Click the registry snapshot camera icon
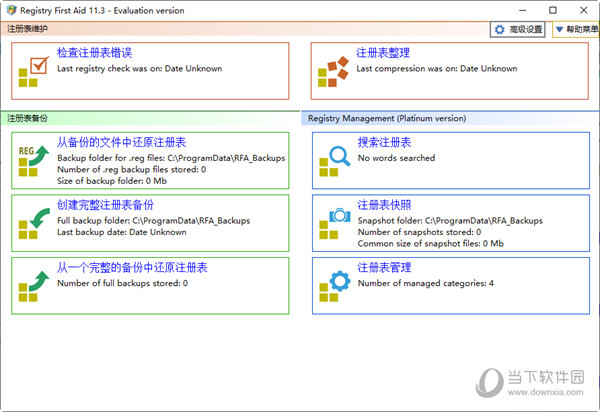The height and width of the screenshot is (412, 600). pos(335,223)
